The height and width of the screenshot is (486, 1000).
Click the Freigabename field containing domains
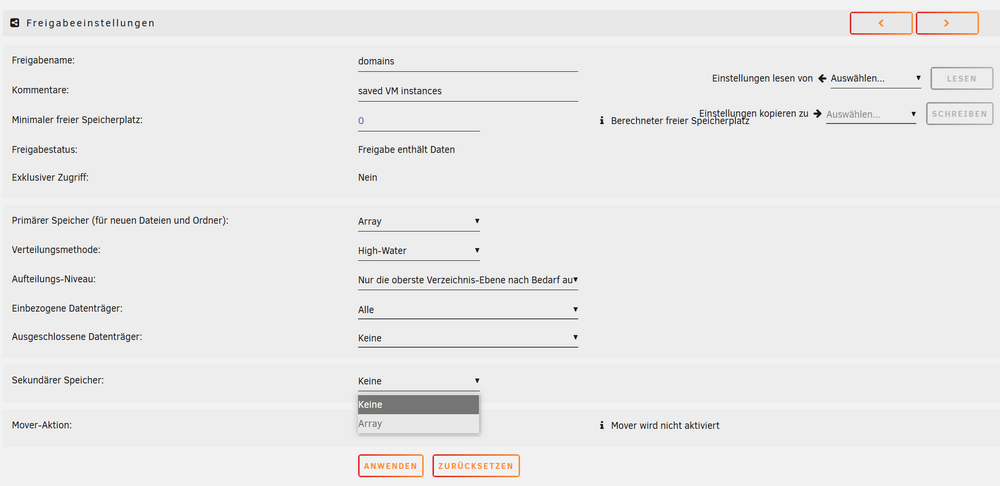pos(467,62)
